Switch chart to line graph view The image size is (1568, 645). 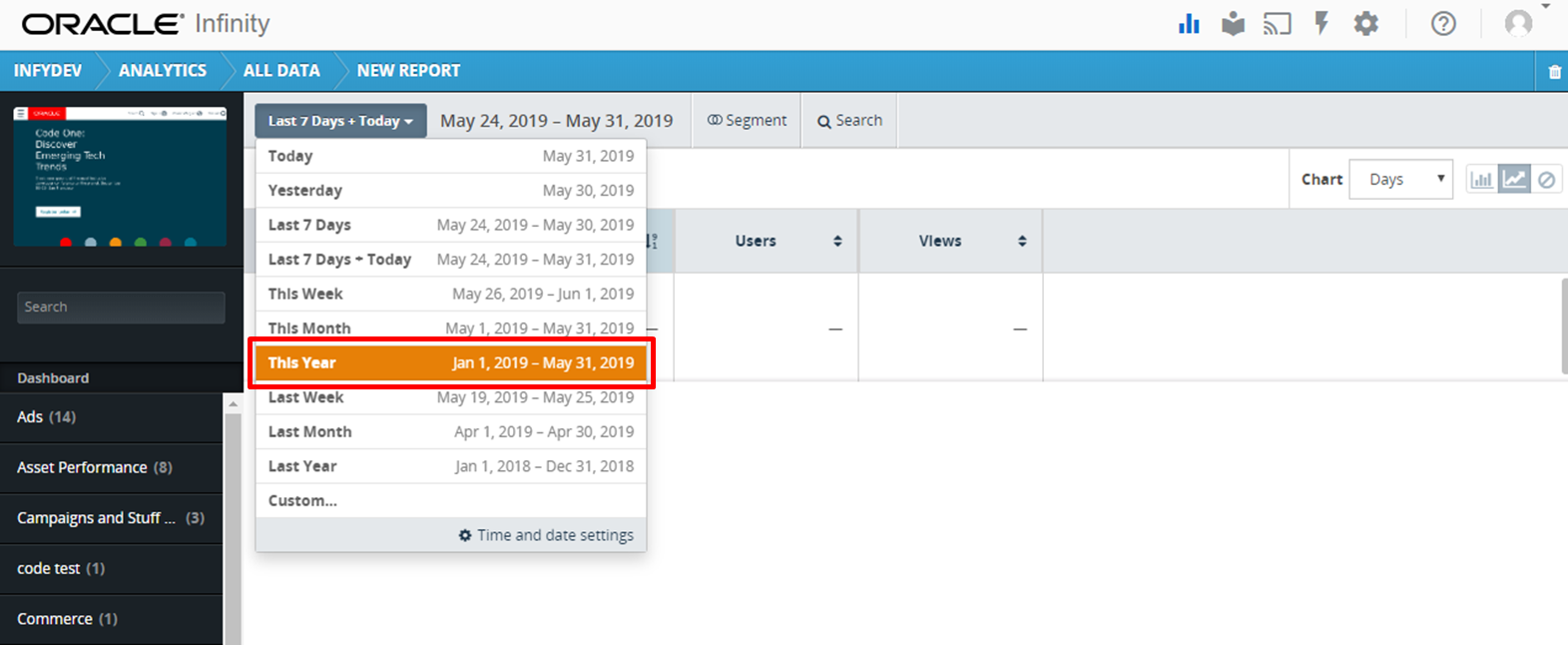click(1514, 180)
